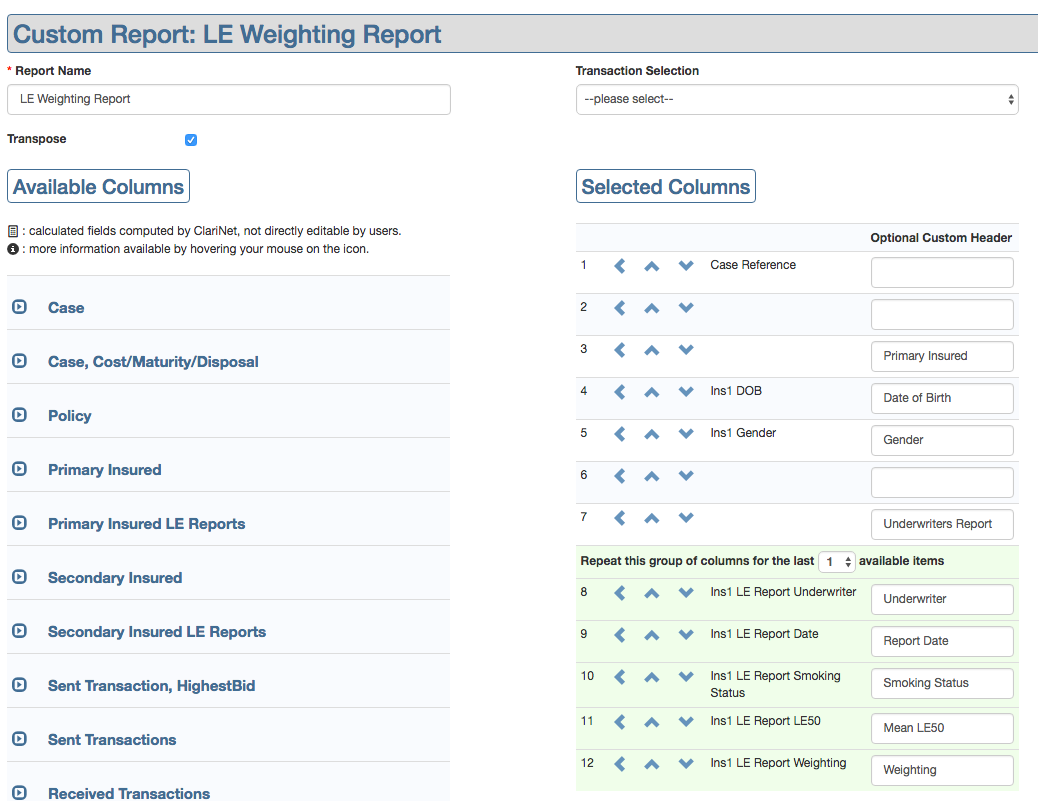This screenshot has width=1038, height=801.
Task: Open the repeat group item count dropdown
Action: click(836, 562)
